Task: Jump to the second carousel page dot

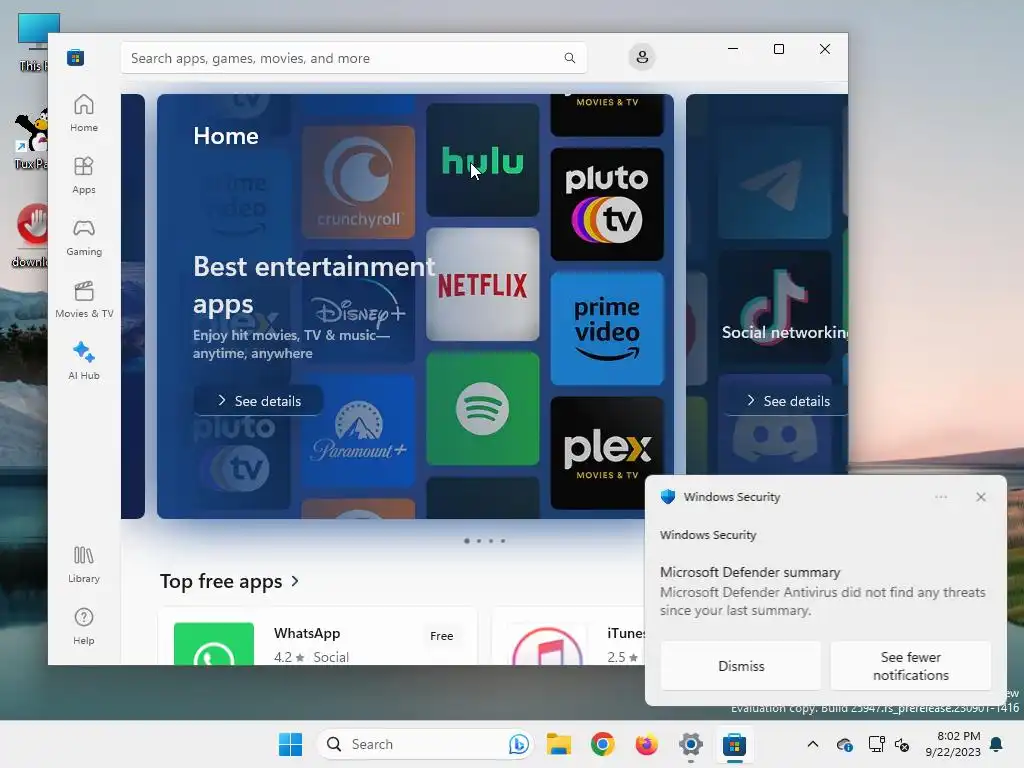Action: 479,541
